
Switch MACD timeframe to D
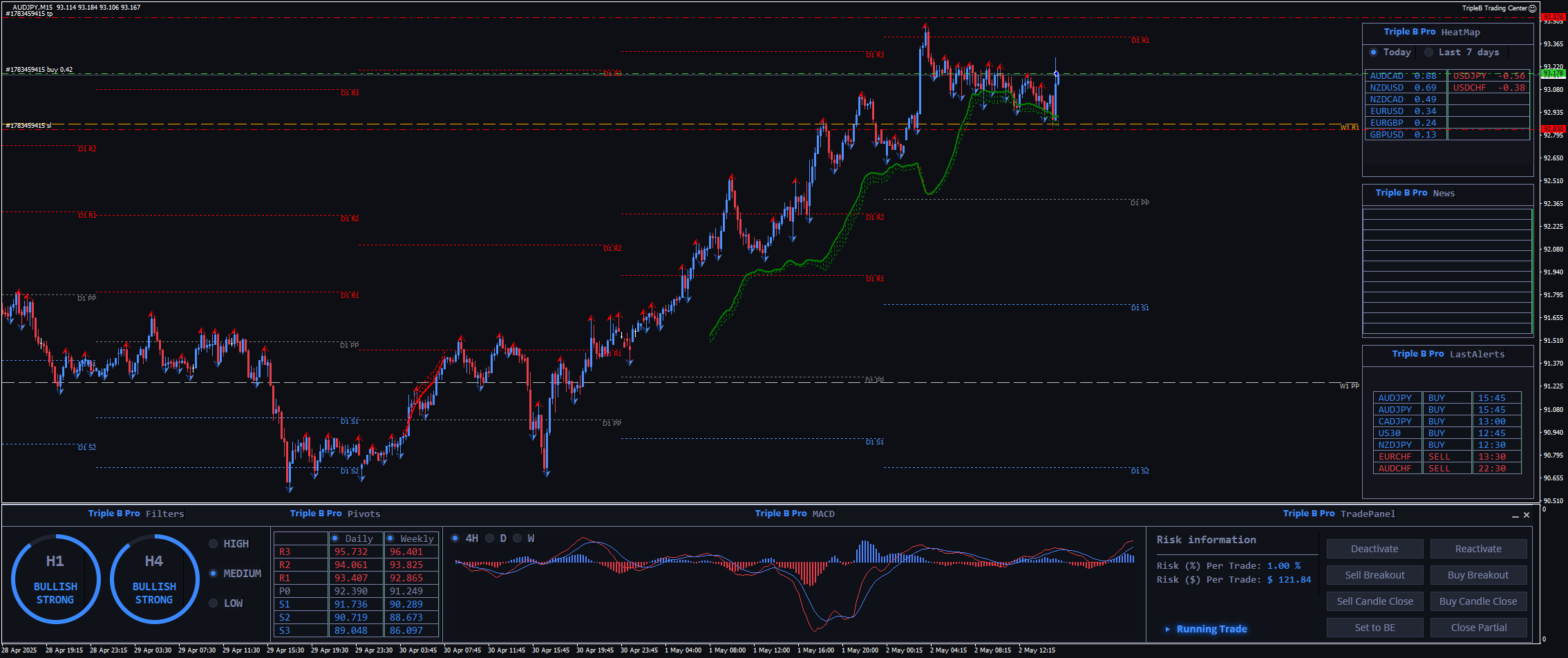pos(490,538)
